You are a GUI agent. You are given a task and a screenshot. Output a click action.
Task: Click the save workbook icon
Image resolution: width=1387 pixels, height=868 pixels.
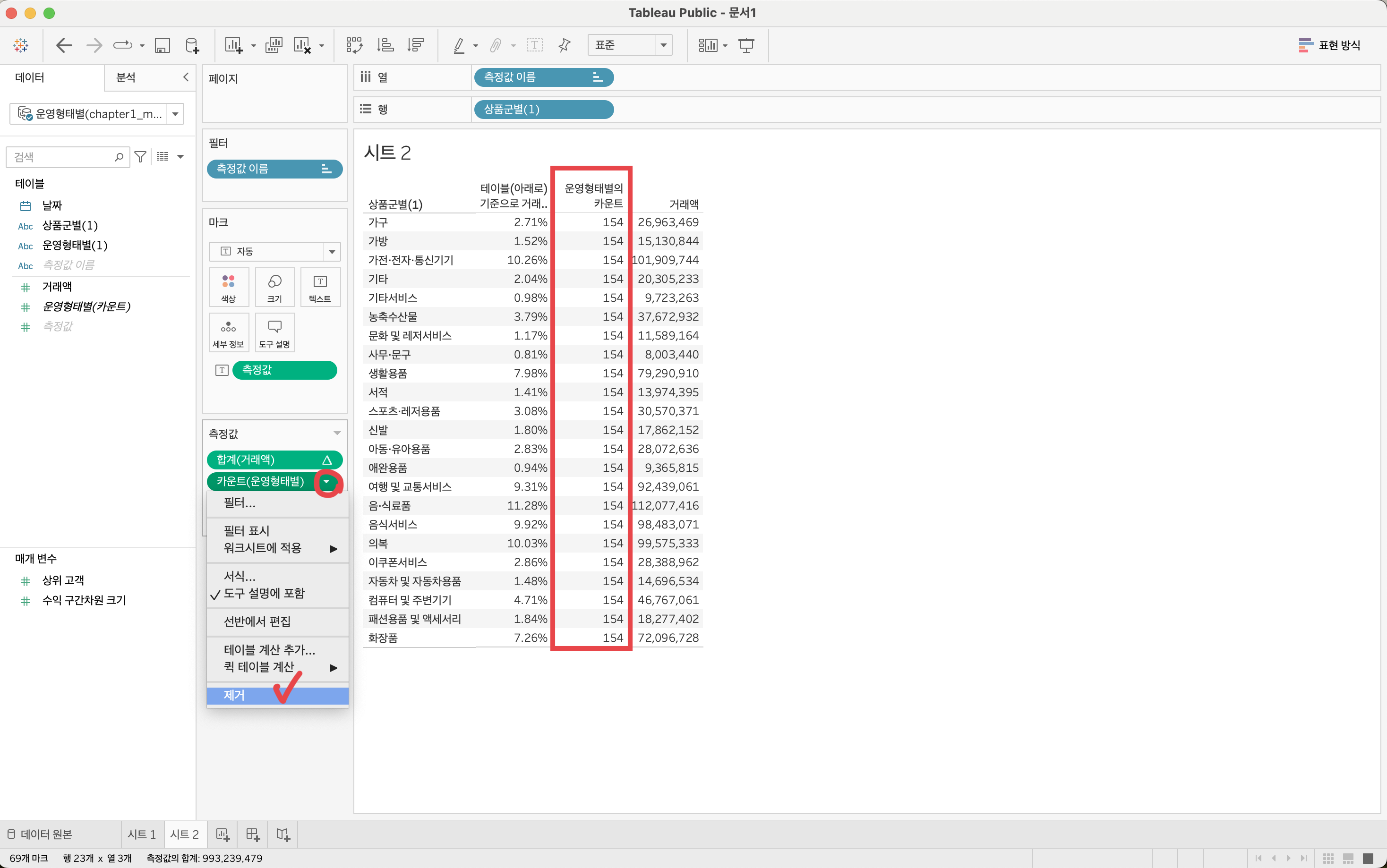tap(163, 45)
